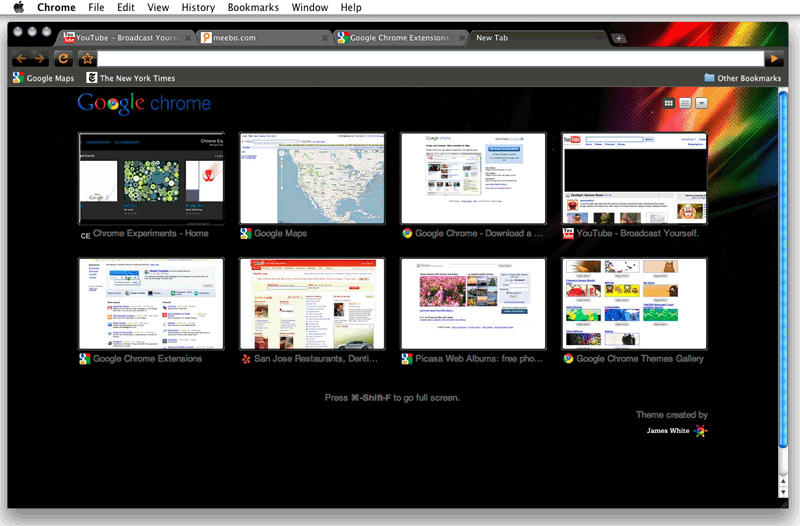Go forward with the forward arrow button
The image size is (800, 526).
click(40, 59)
